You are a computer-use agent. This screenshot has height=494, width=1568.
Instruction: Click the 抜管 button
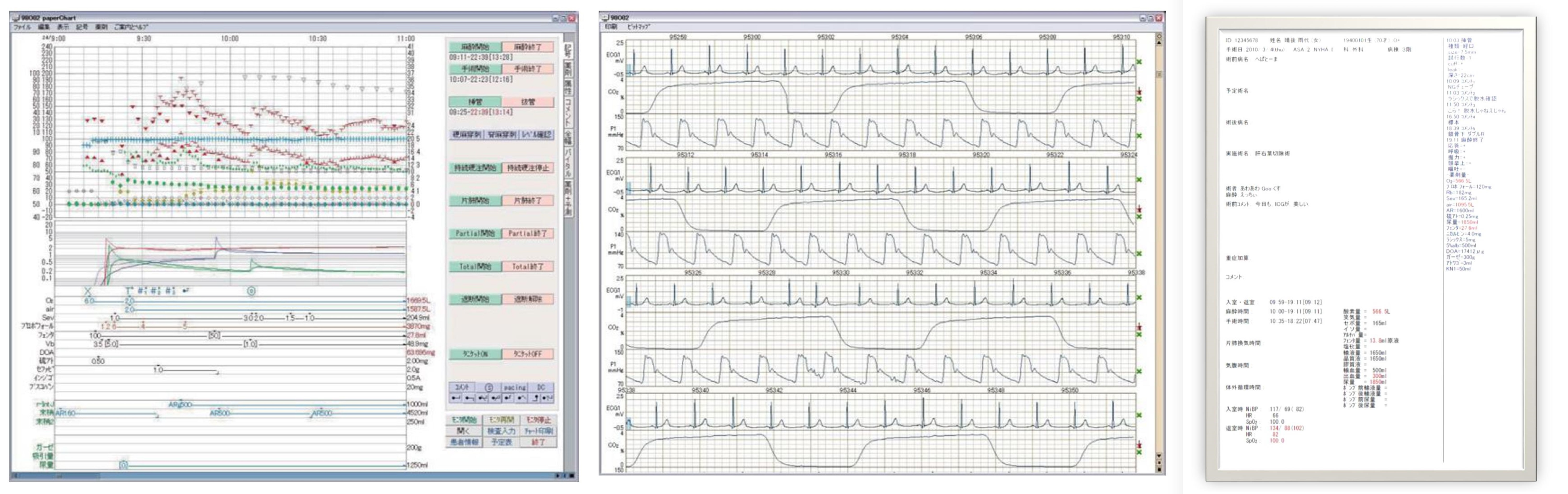528,102
